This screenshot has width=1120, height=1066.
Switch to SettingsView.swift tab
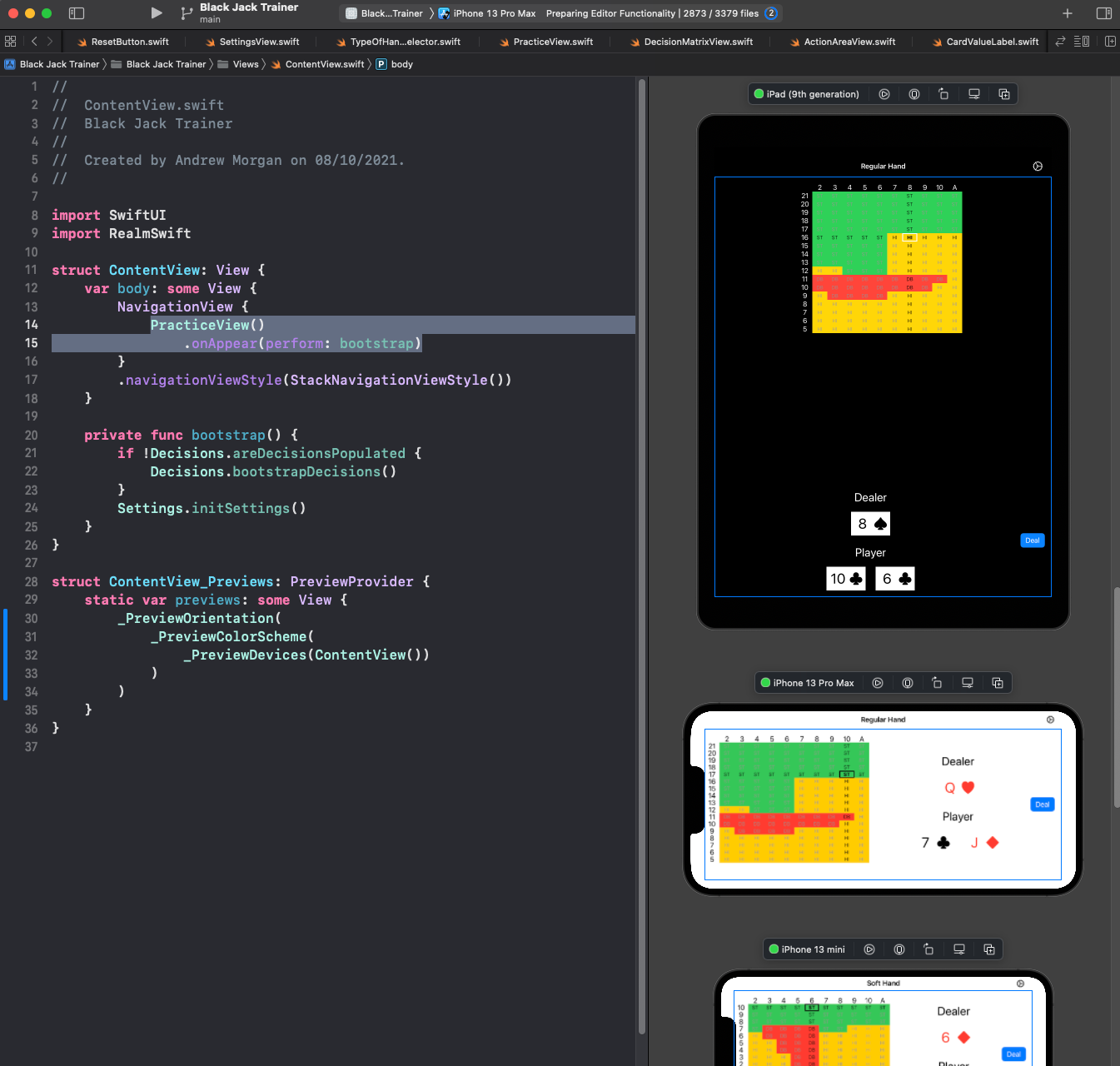252,42
